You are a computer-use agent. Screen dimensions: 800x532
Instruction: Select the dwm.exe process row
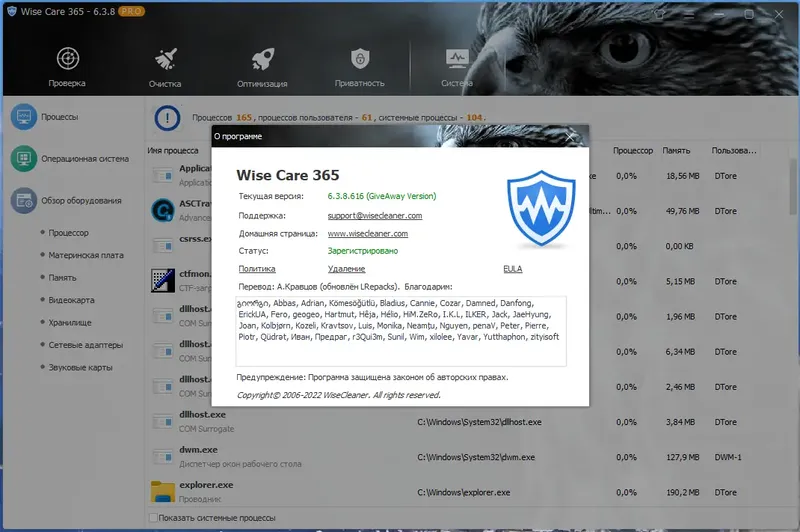coord(467,457)
